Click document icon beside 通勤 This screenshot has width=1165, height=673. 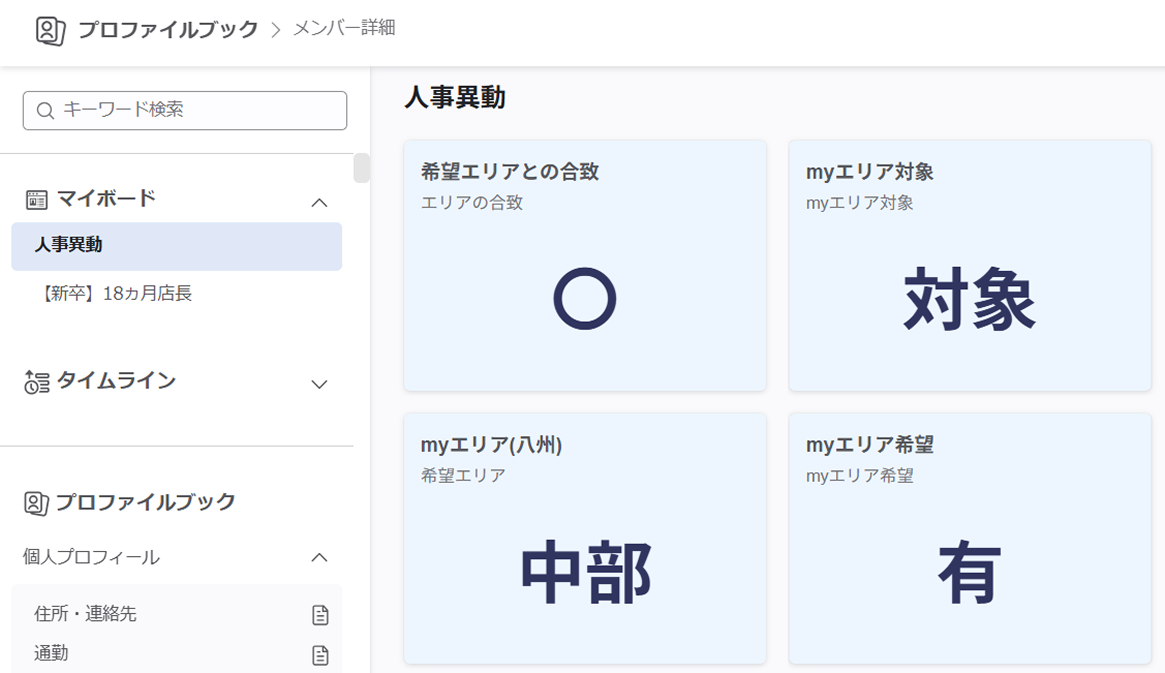pyautogui.click(x=320, y=655)
